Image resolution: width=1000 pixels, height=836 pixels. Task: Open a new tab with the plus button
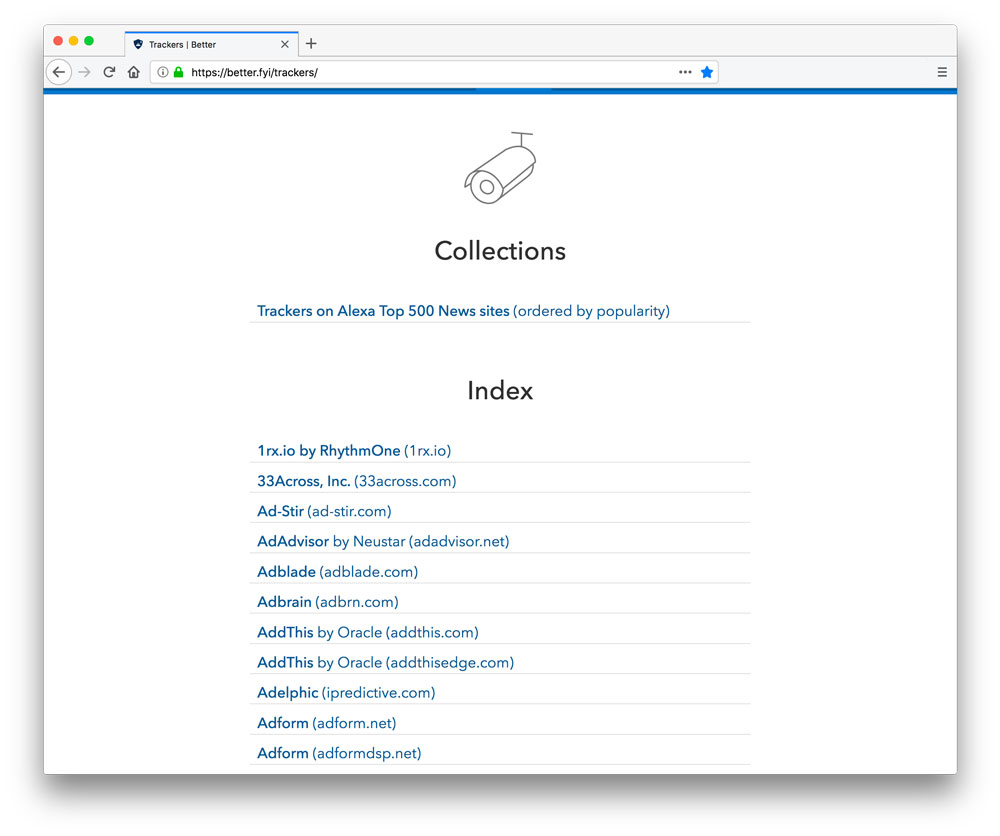pos(311,43)
